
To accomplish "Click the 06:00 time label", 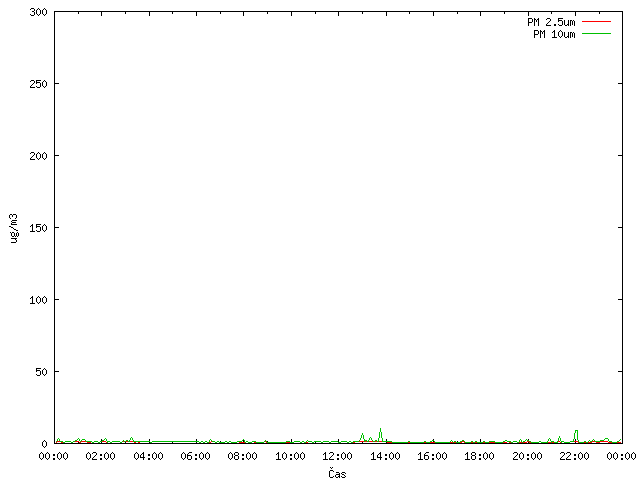I will 196,456.
